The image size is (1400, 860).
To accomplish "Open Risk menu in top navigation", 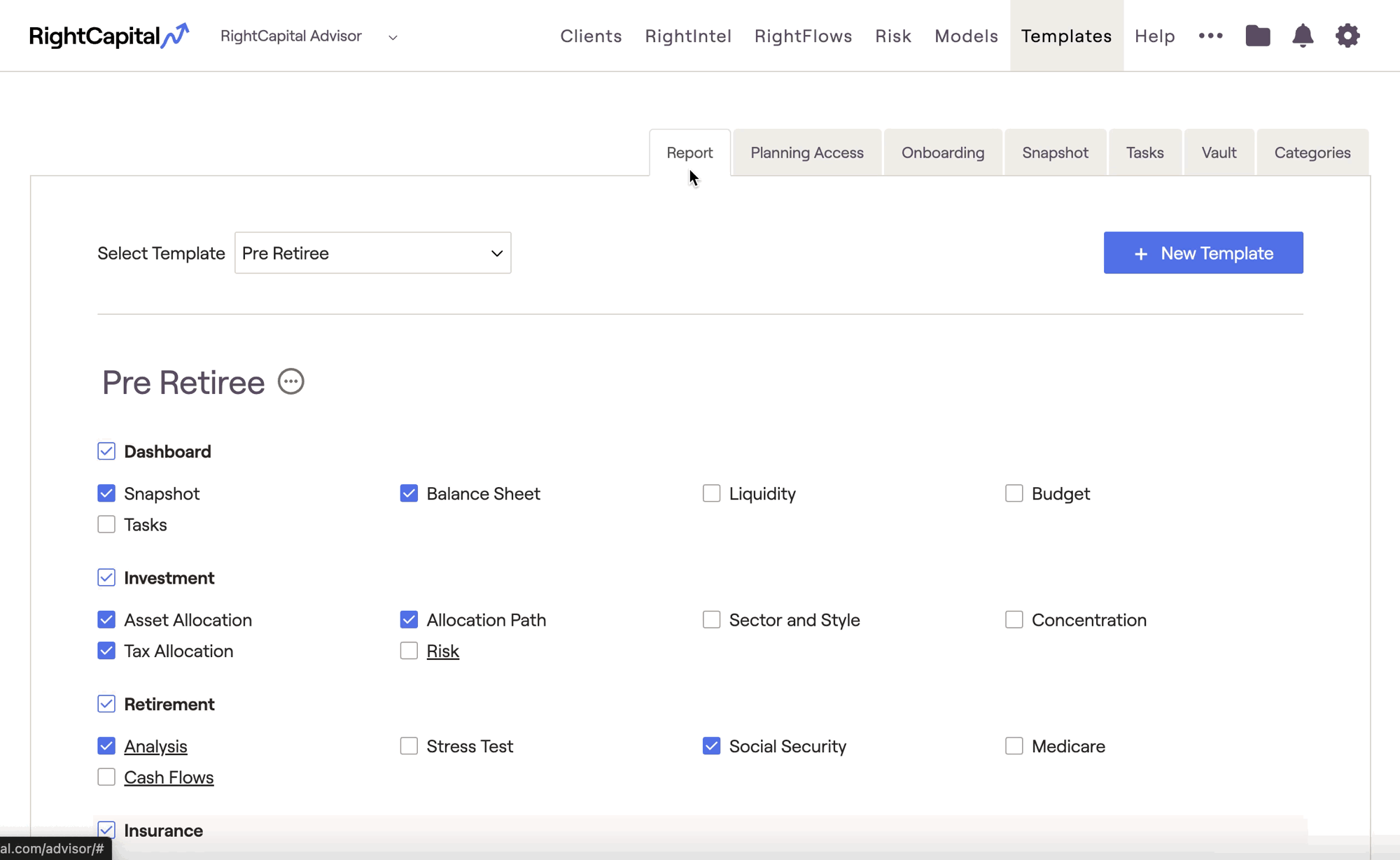I will [893, 36].
